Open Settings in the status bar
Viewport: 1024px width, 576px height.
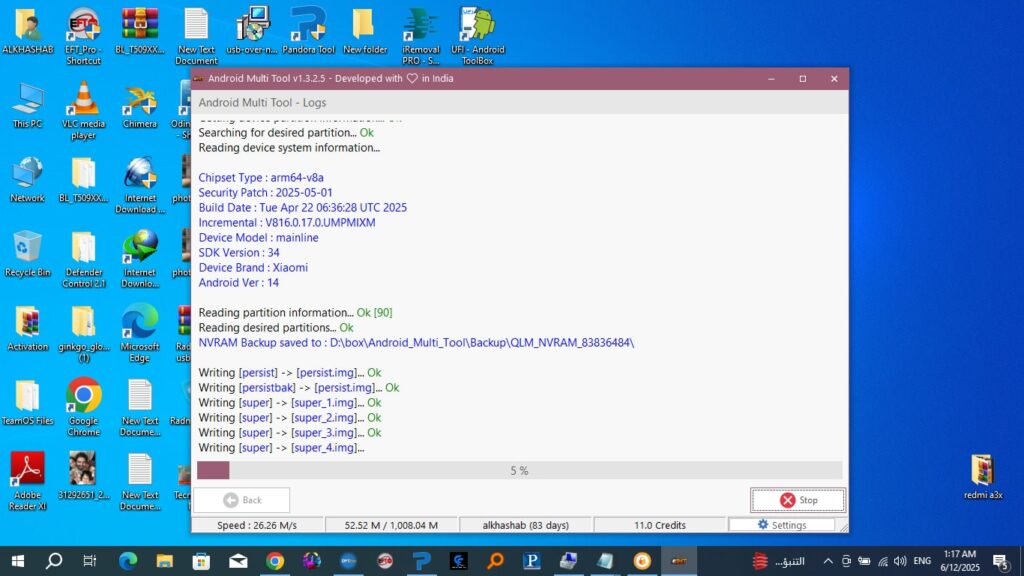(781, 525)
